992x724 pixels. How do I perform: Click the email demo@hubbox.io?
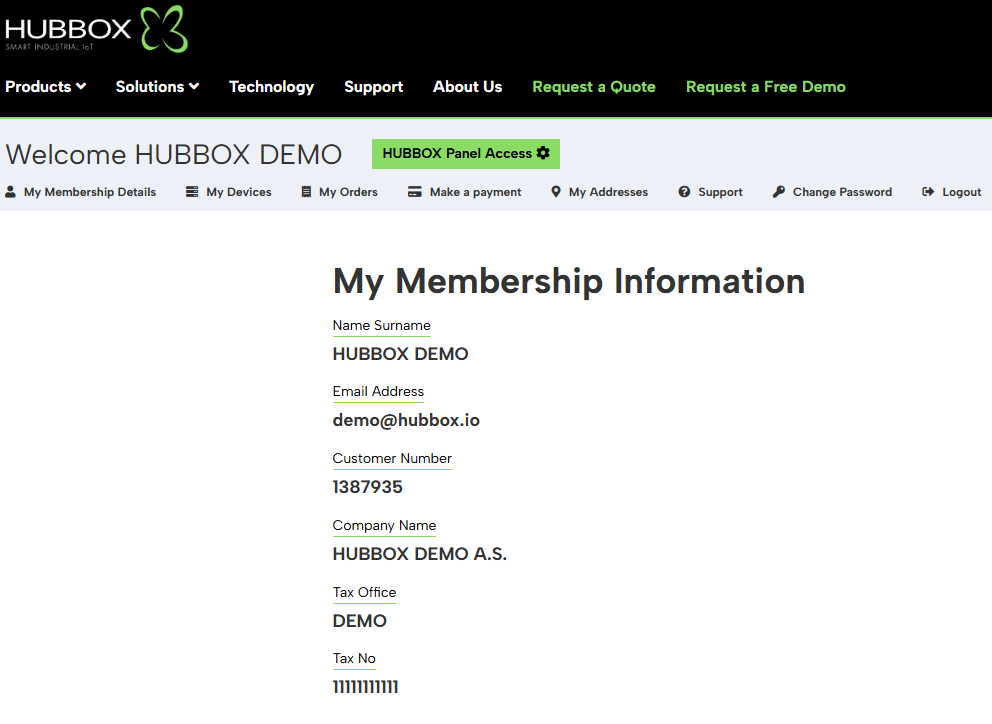pyautogui.click(x=406, y=420)
